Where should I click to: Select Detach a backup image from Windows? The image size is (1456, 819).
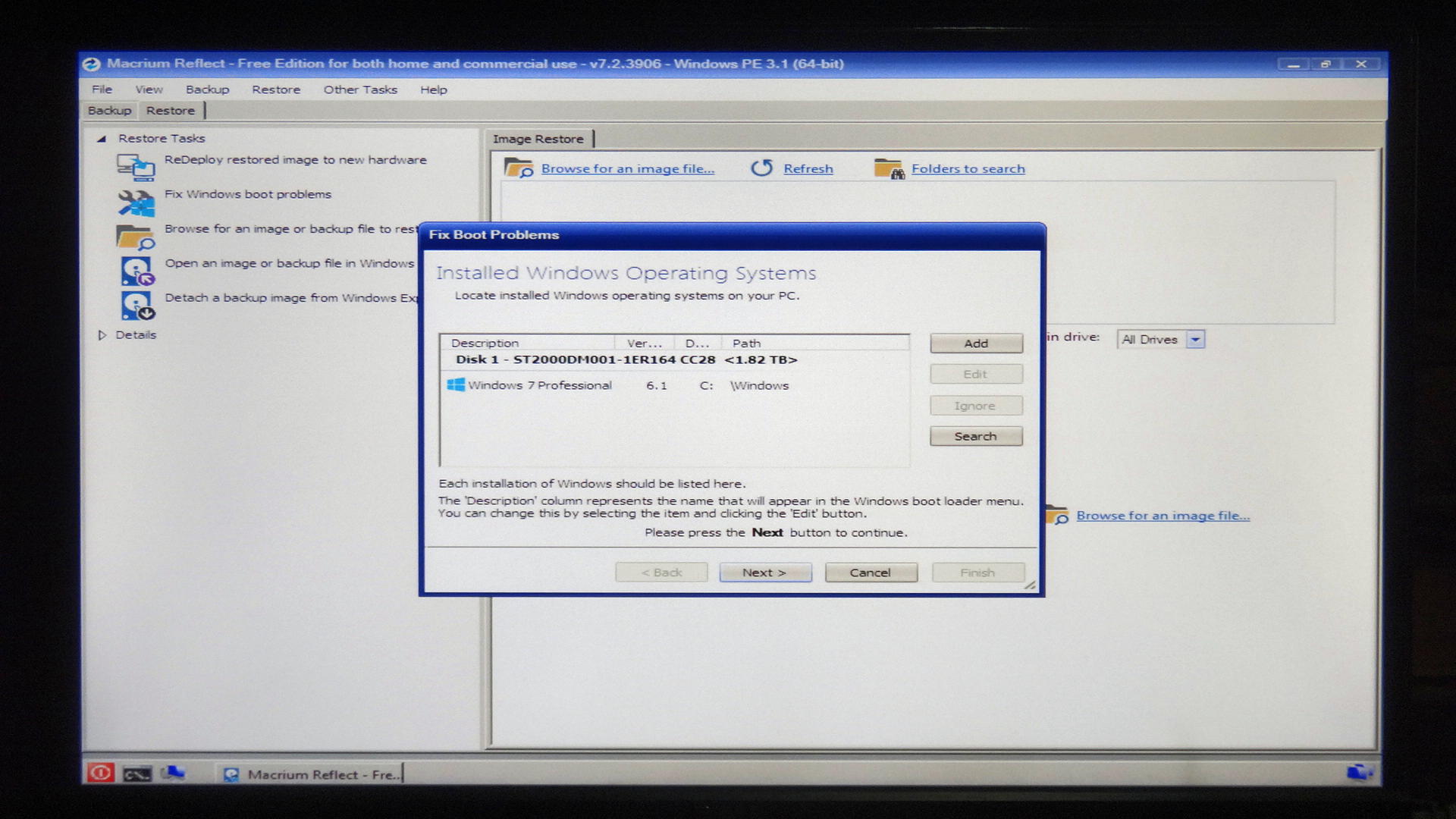tap(291, 298)
